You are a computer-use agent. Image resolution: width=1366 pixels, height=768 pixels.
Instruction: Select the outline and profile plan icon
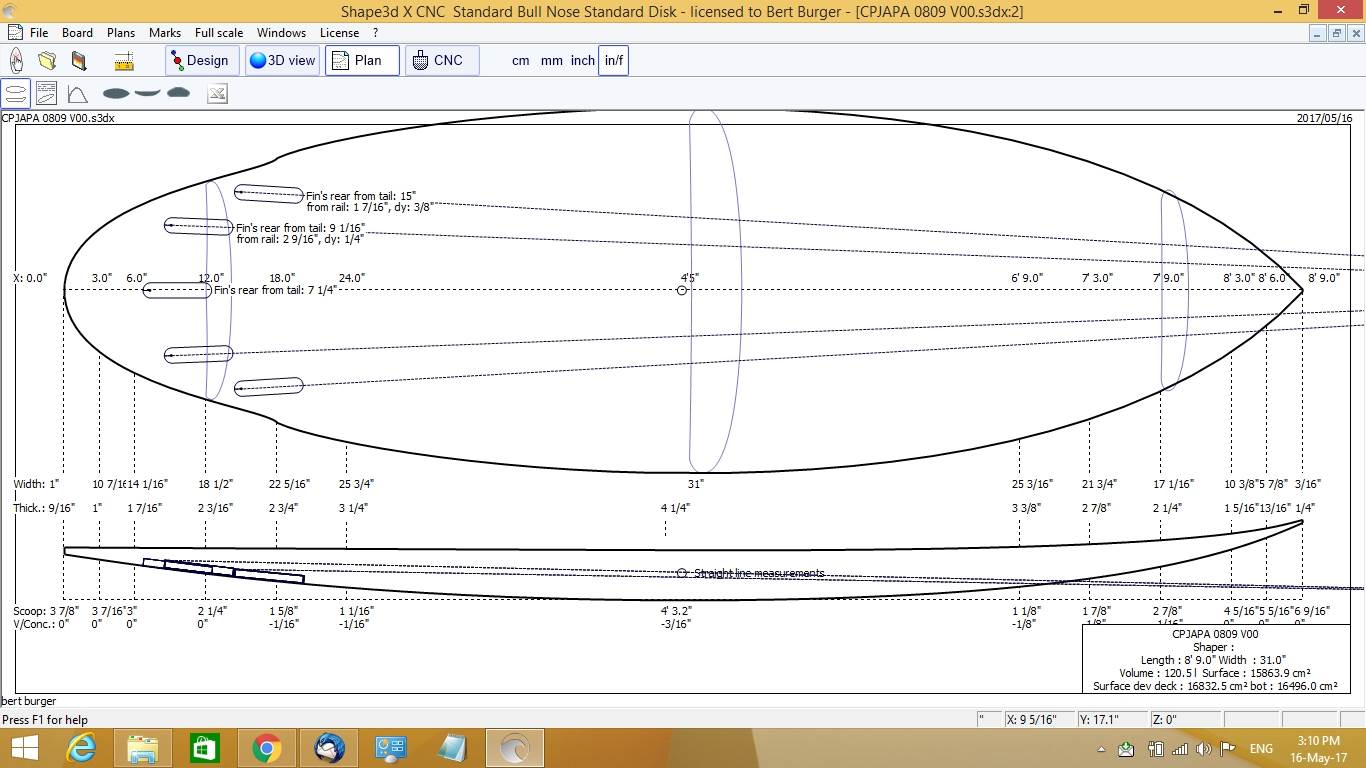(x=16, y=94)
